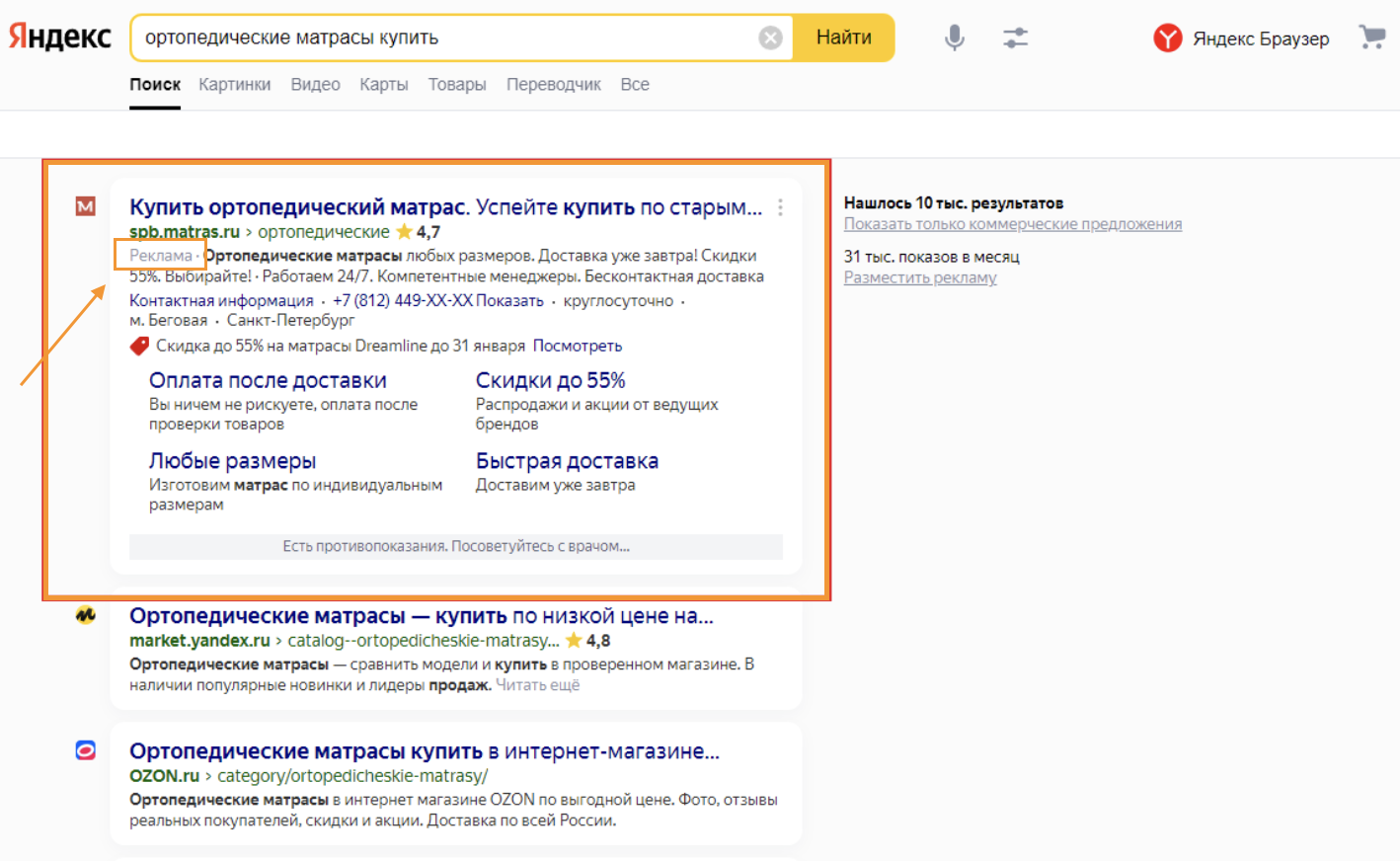
Task: Click the Yandex Market favicon
Action: (86, 615)
